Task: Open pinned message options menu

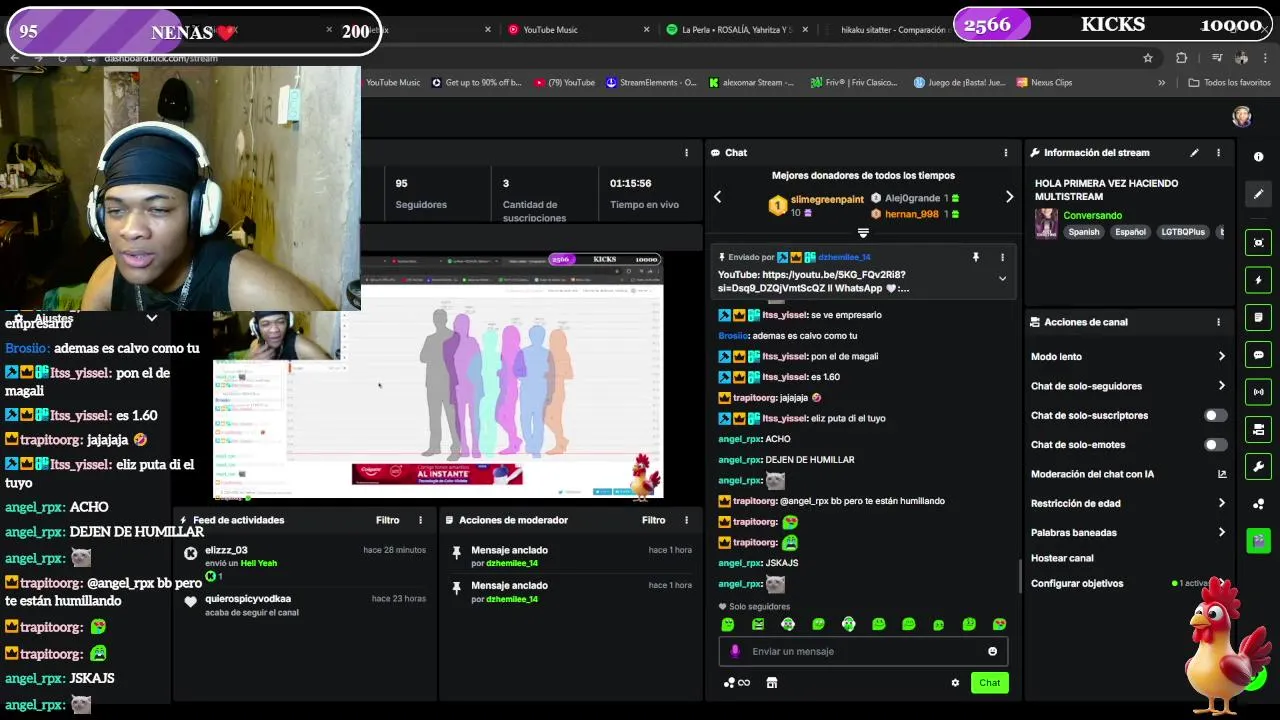Action: tap(1002, 257)
